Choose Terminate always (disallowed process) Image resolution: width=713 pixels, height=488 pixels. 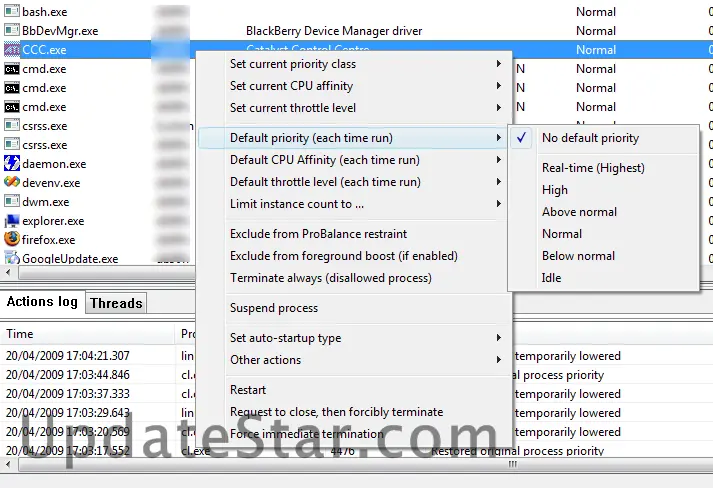click(x=355, y=278)
